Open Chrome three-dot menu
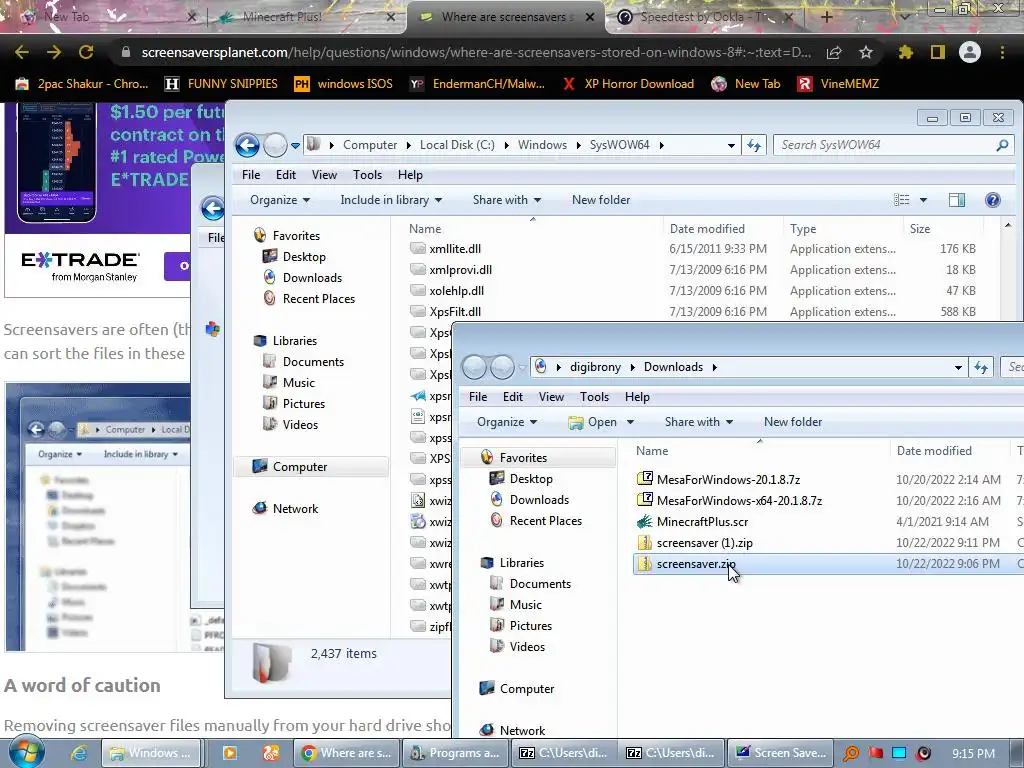The width and height of the screenshot is (1024, 768). click(1002, 52)
